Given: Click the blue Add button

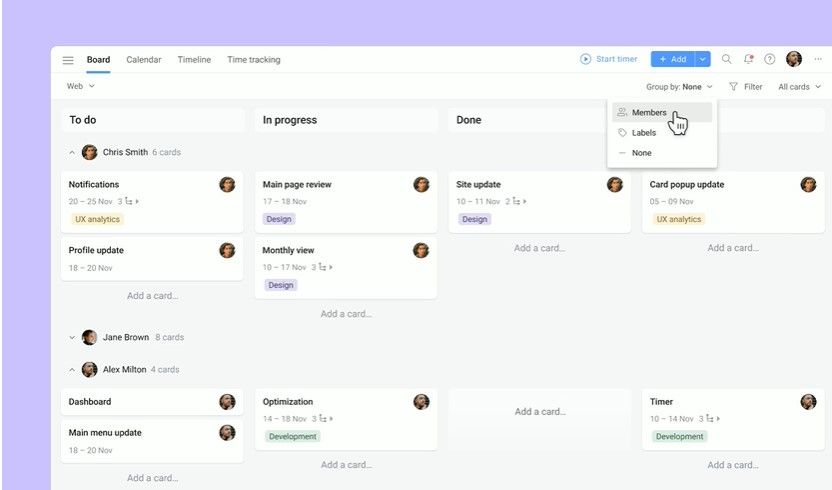Looking at the screenshot, I should pyautogui.click(x=673, y=59).
